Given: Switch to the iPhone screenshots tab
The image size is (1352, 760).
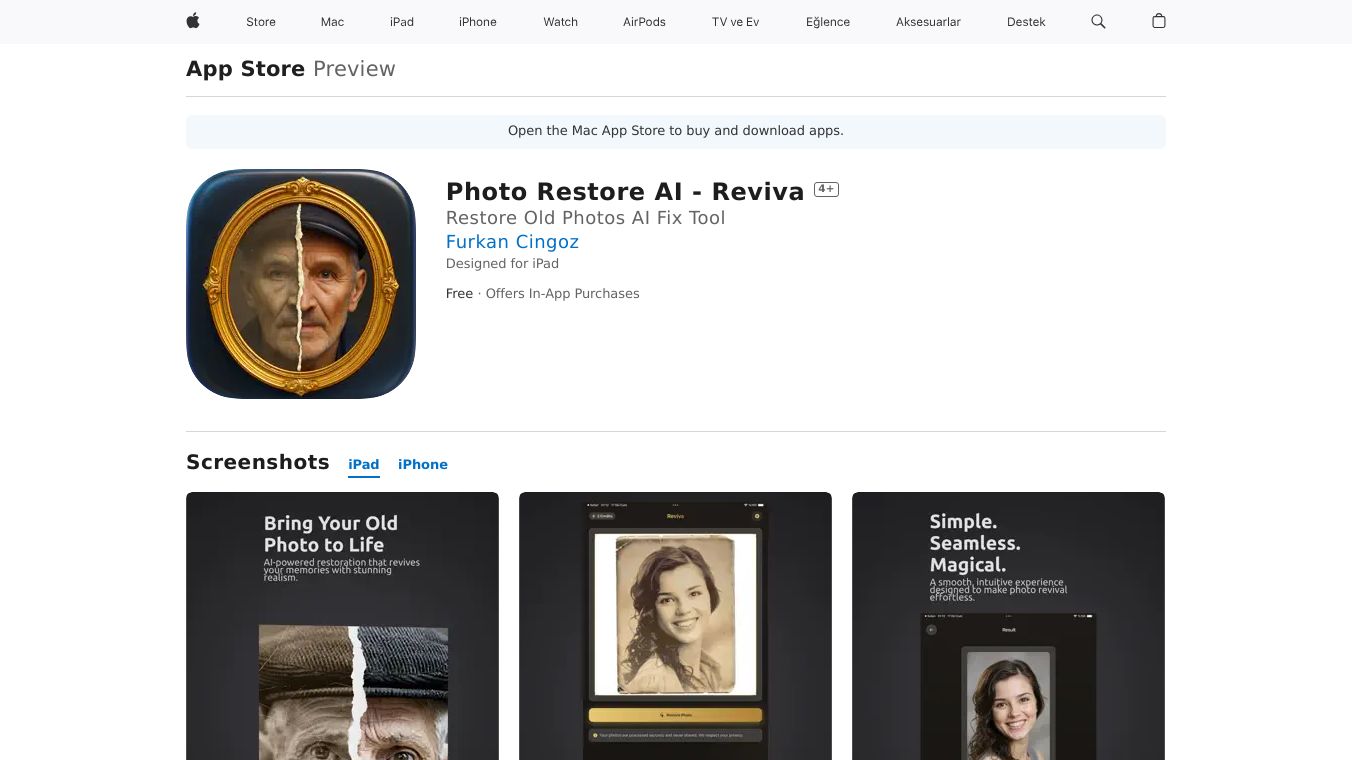Looking at the screenshot, I should (422, 464).
